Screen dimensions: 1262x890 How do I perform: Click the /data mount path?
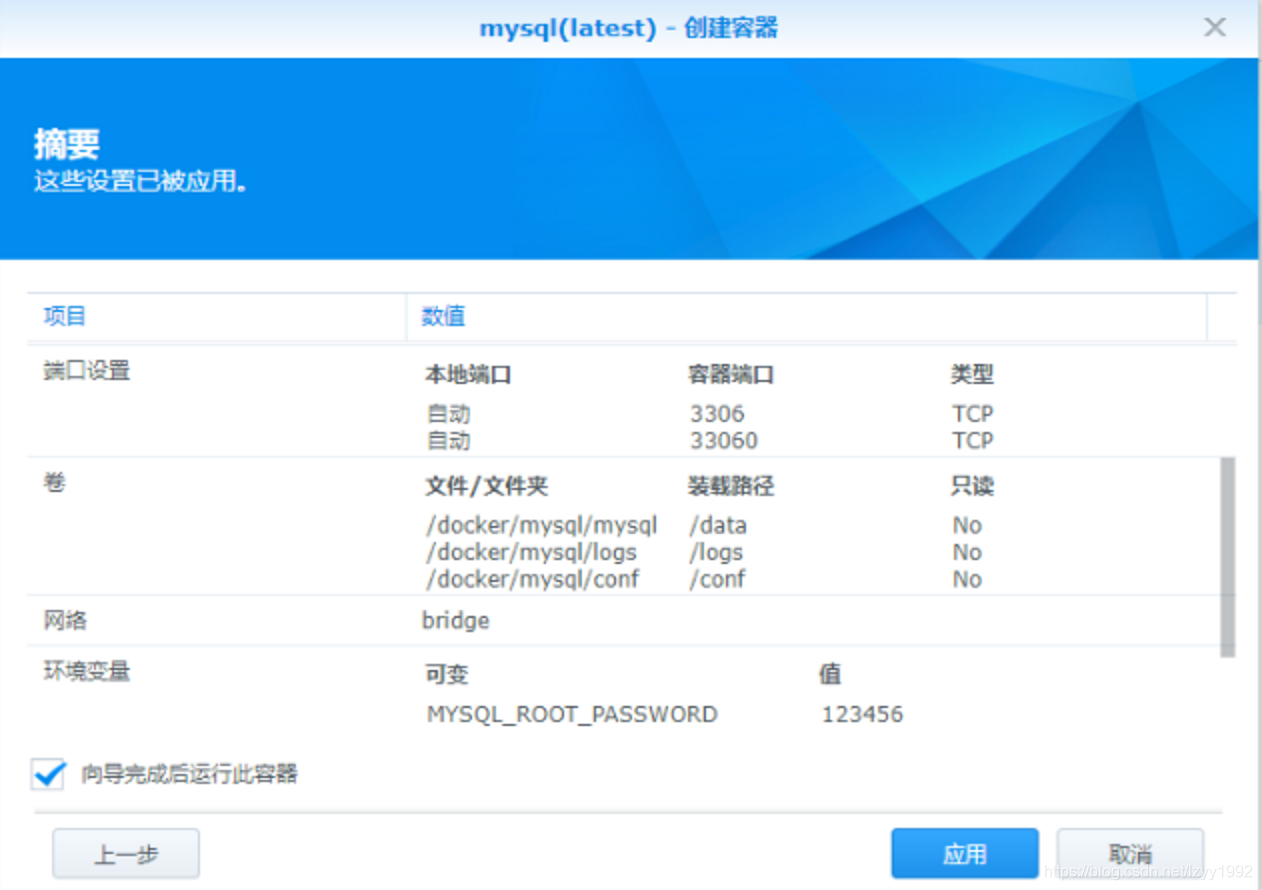click(x=718, y=525)
